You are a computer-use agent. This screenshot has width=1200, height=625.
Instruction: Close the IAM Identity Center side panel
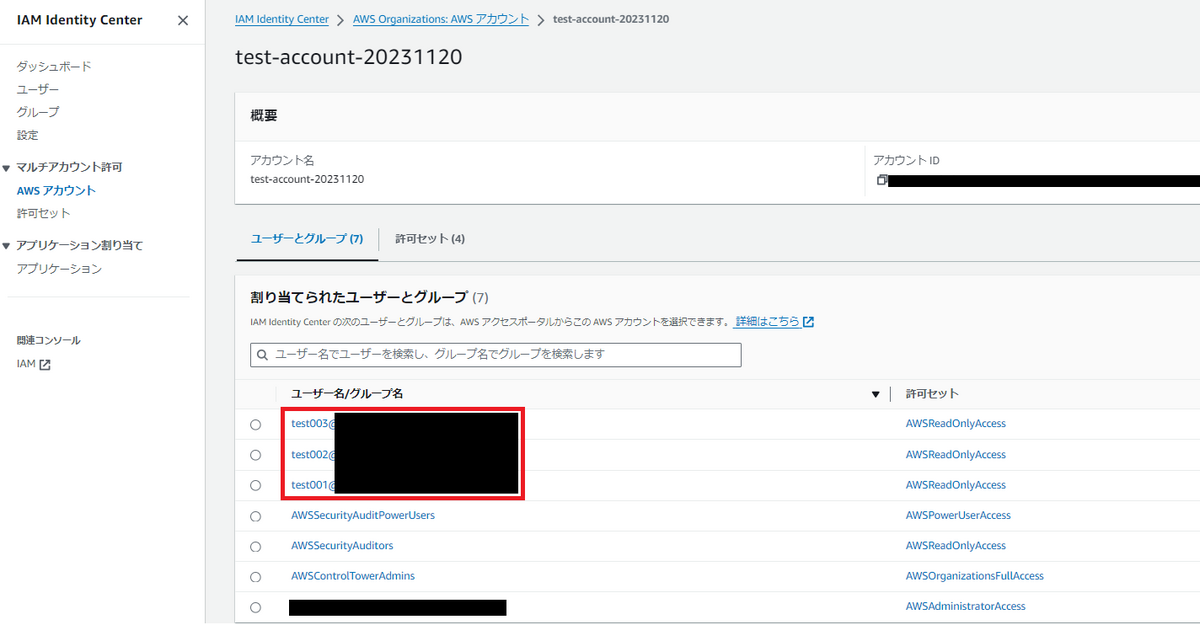click(x=183, y=20)
